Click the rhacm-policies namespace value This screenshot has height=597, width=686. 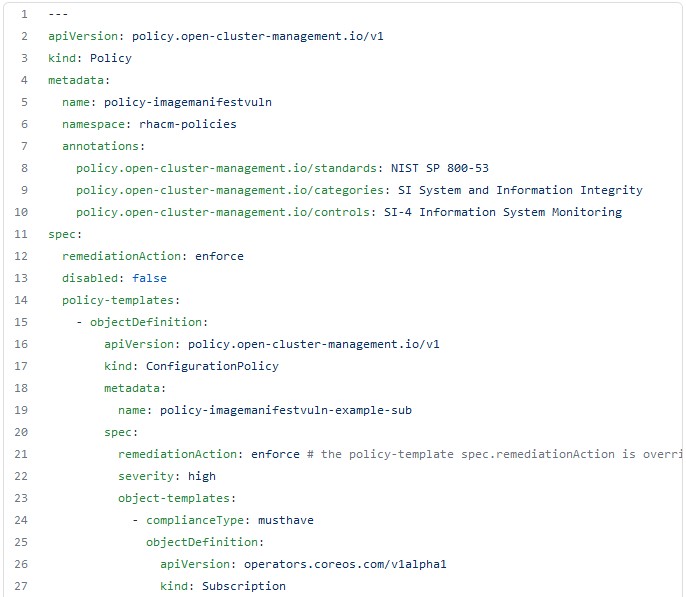click(x=188, y=124)
